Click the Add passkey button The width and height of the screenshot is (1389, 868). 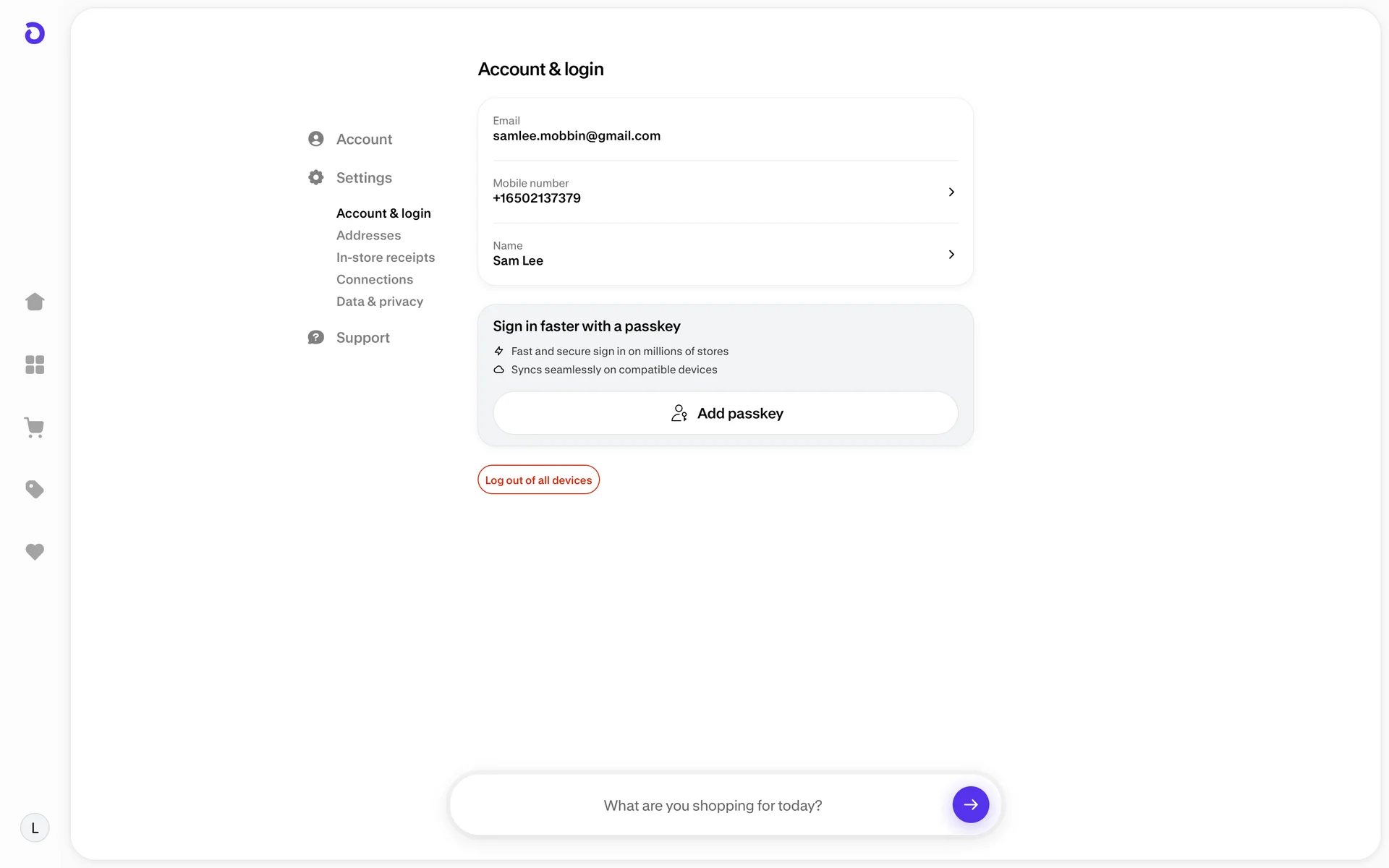(x=726, y=413)
